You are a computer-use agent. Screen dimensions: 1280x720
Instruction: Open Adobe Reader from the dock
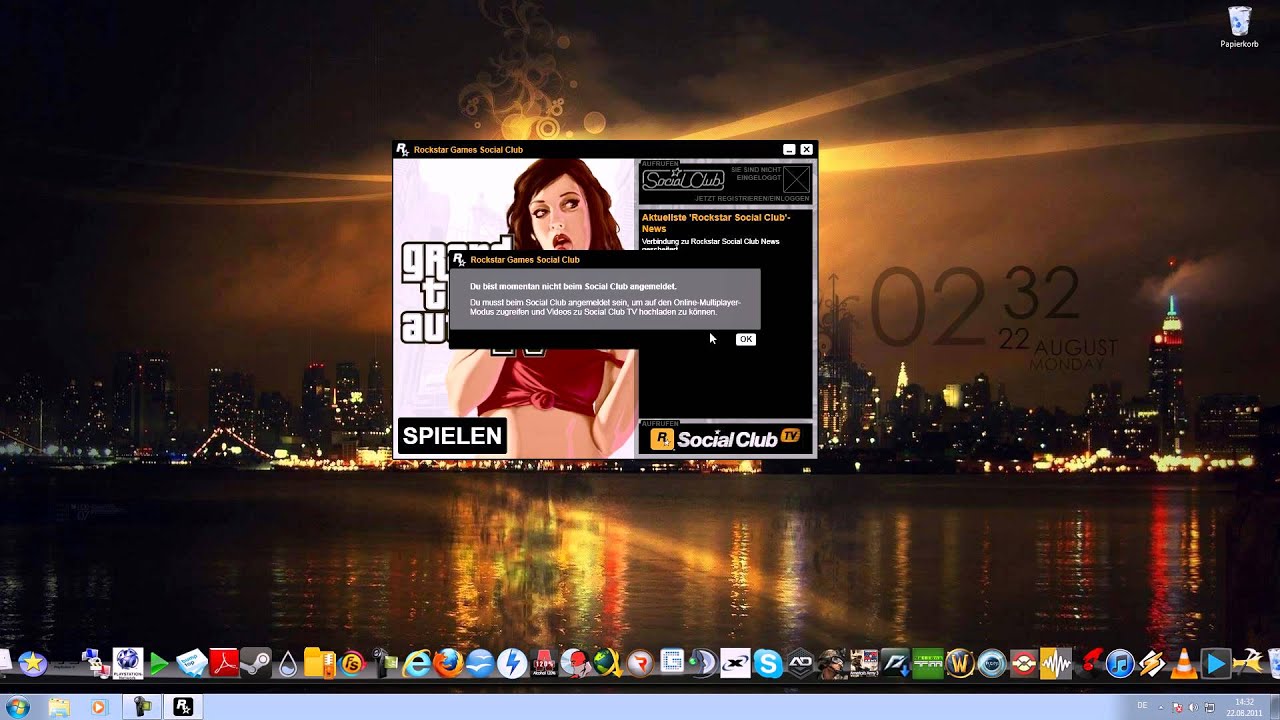(223, 662)
